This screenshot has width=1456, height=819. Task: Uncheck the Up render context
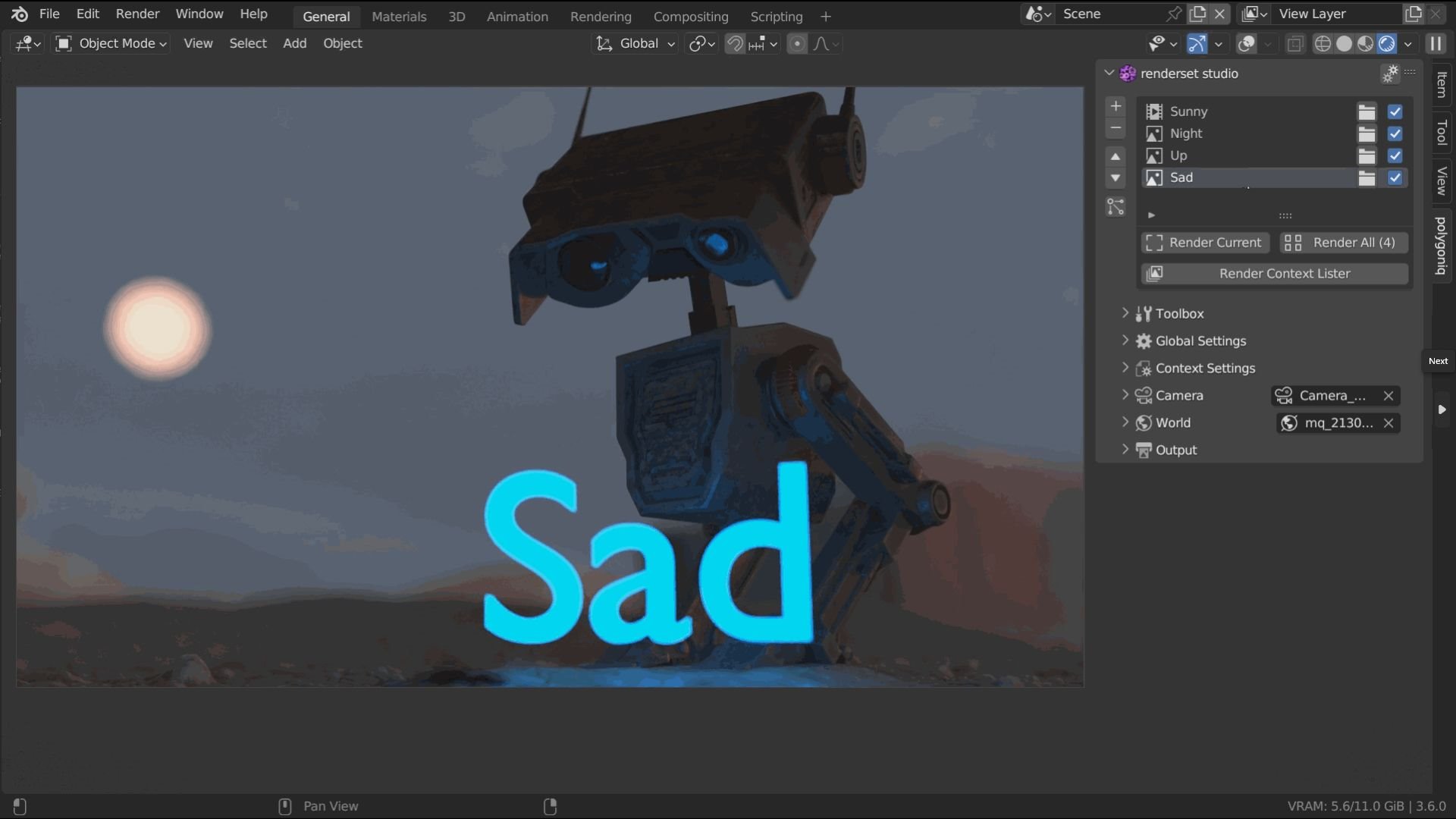pos(1395,155)
